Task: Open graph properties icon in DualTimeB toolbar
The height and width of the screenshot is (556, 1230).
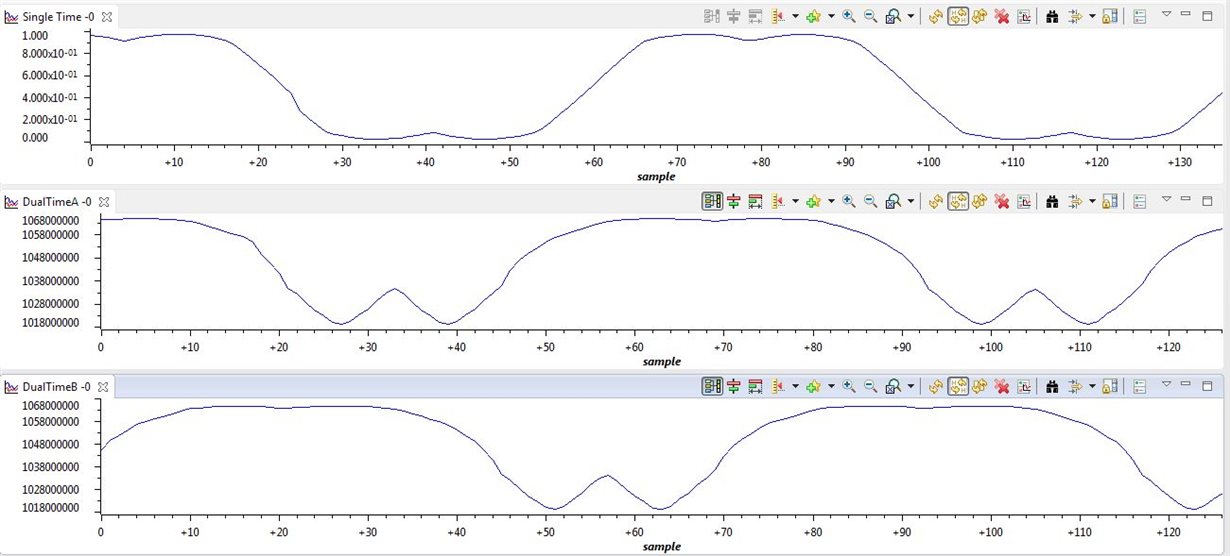Action: coord(1024,385)
